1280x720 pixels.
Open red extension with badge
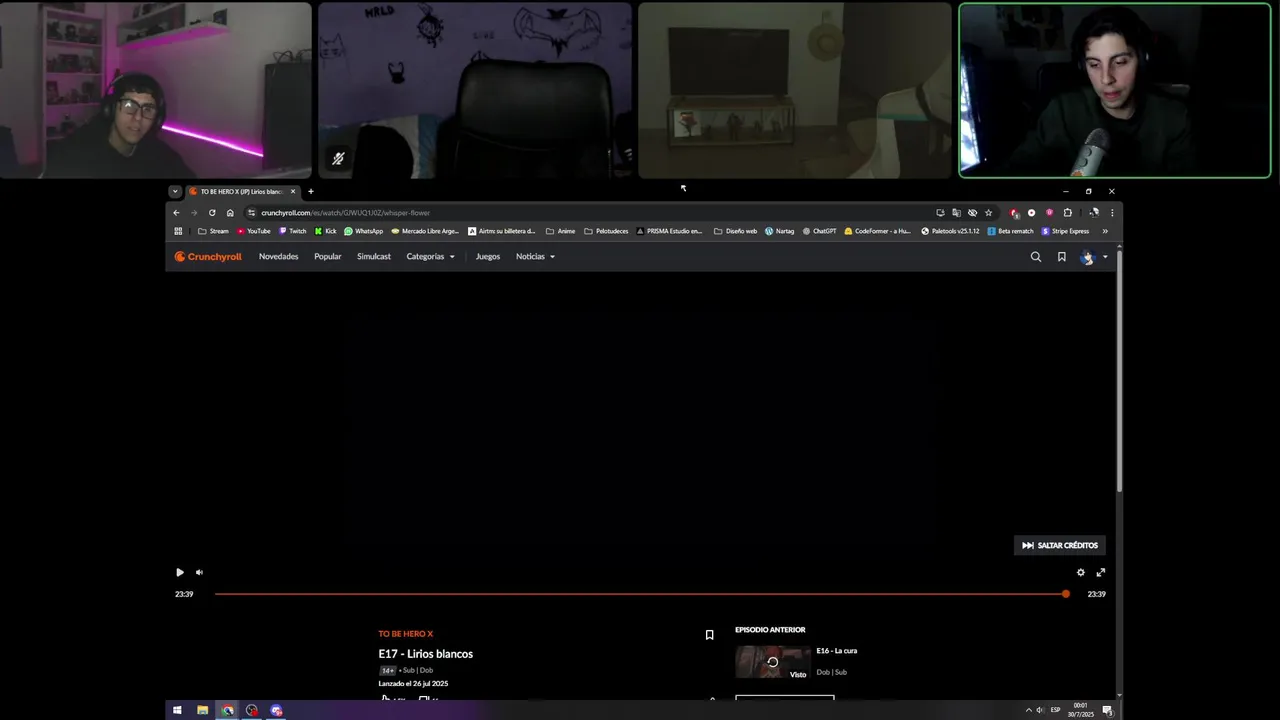1014,213
